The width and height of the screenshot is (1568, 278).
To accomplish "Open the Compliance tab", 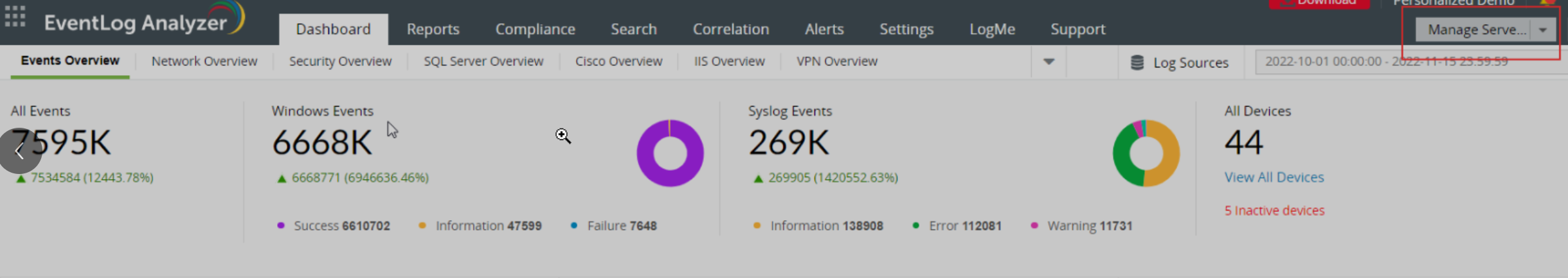I will tap(535, 29).
